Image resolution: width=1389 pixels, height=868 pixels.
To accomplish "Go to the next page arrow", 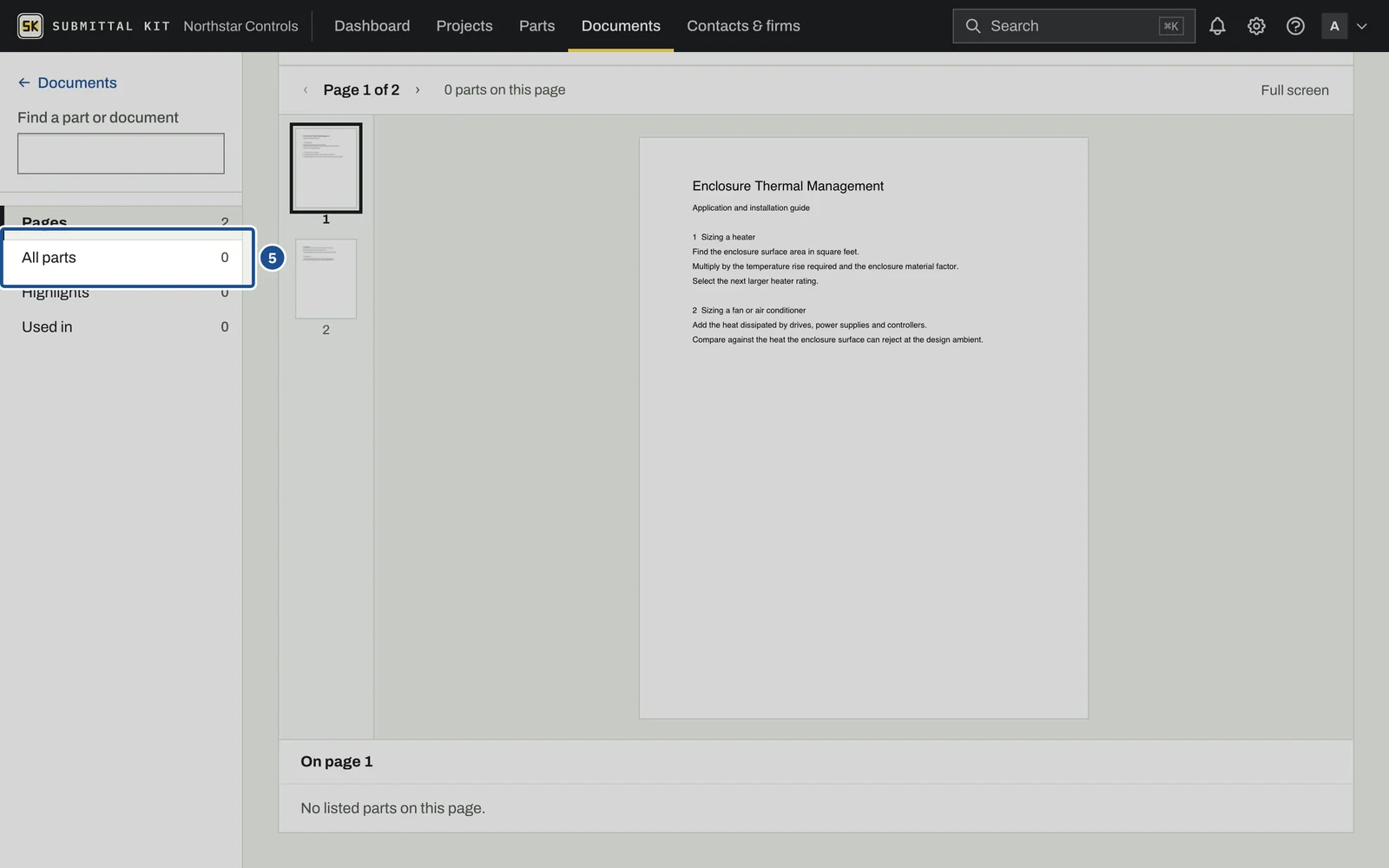I will pyautogui.click(x=418, y=89).
